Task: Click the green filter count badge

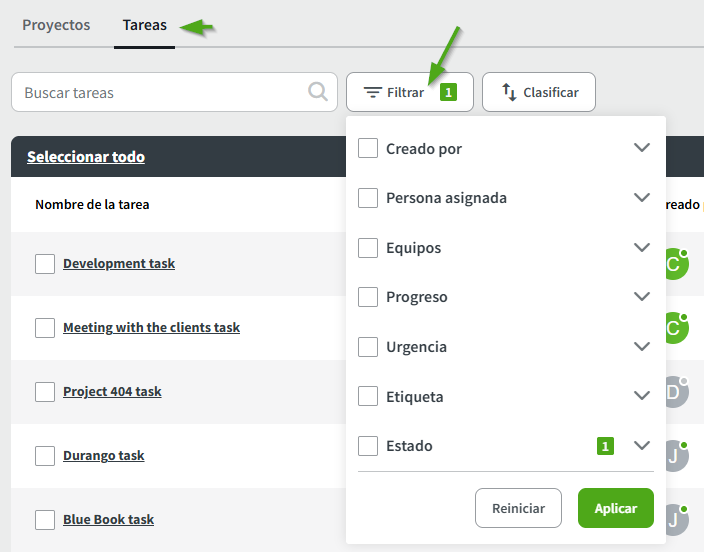Action: 448,92
